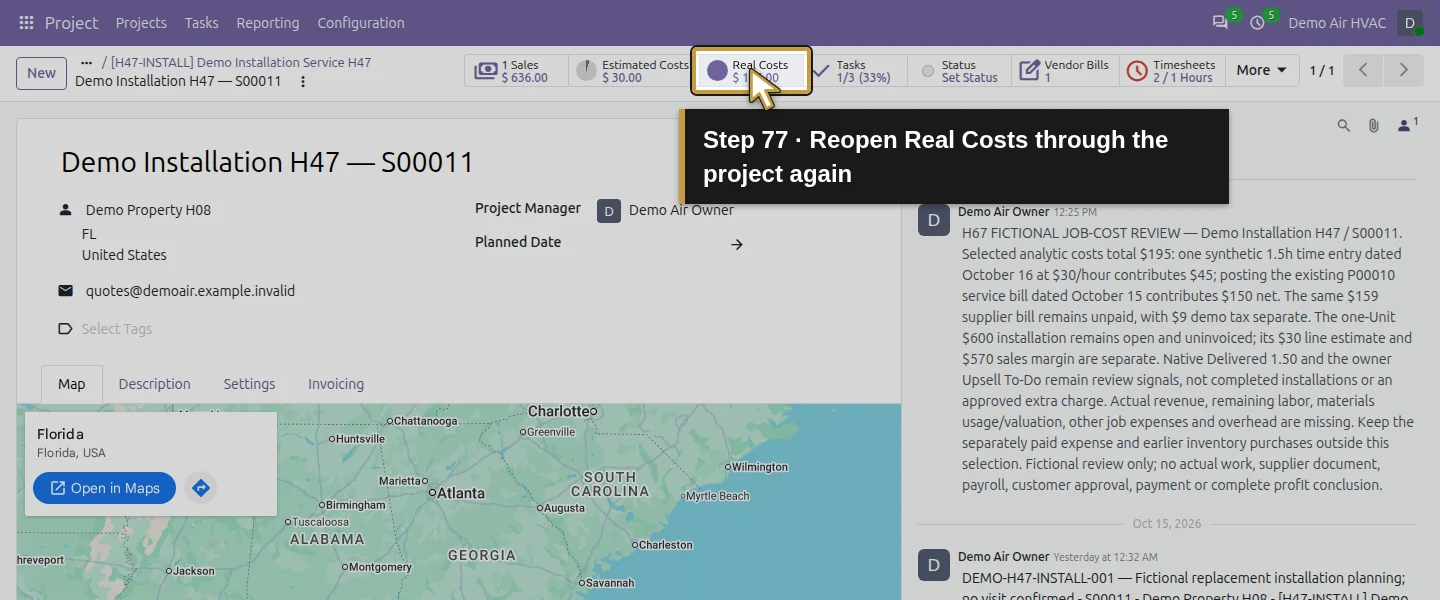
Task: Search chatter messages
Action: coord(1344,125)
